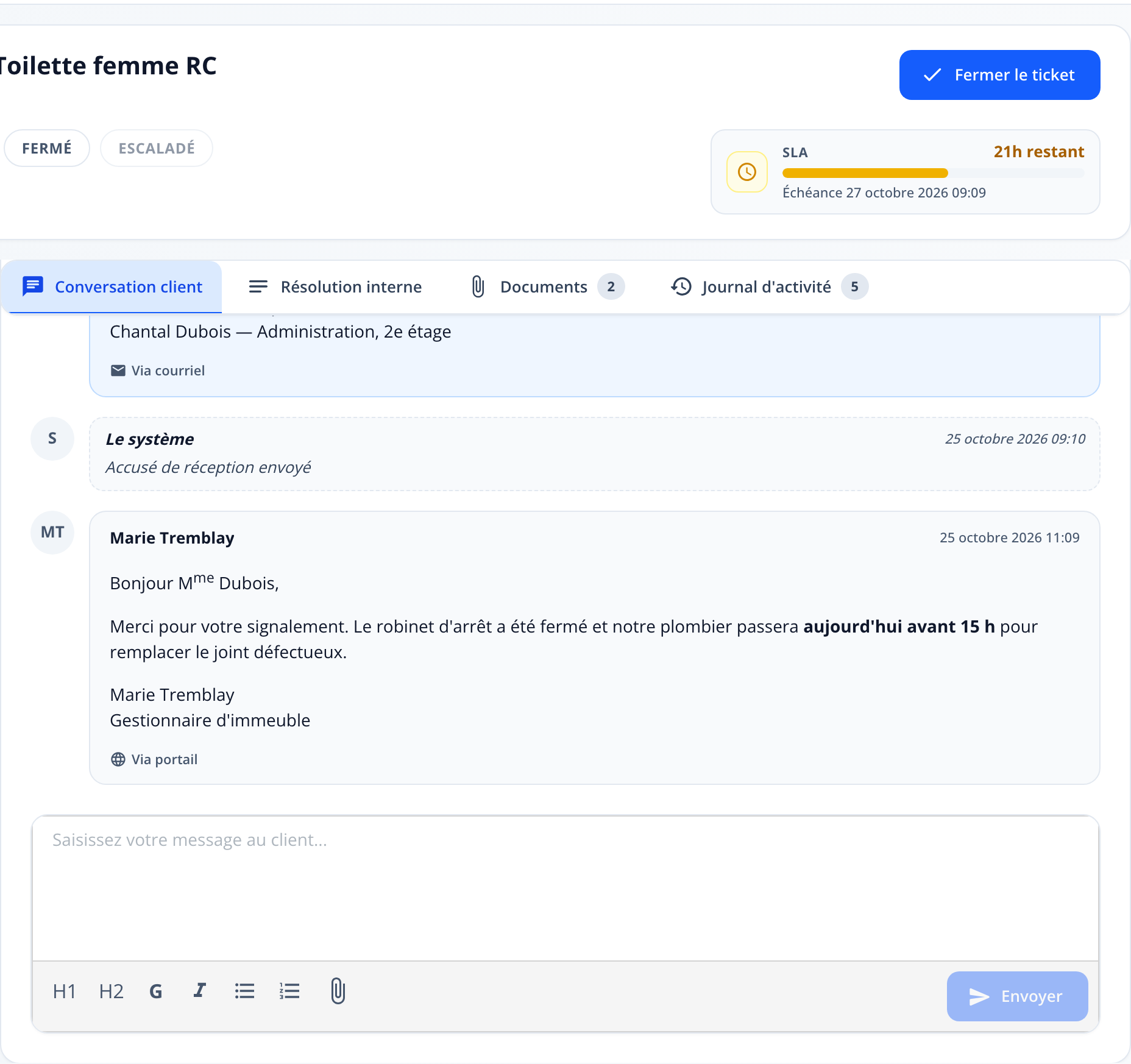
Task: Click the Fermer le ticket button
Action: [x=999, y=75]
